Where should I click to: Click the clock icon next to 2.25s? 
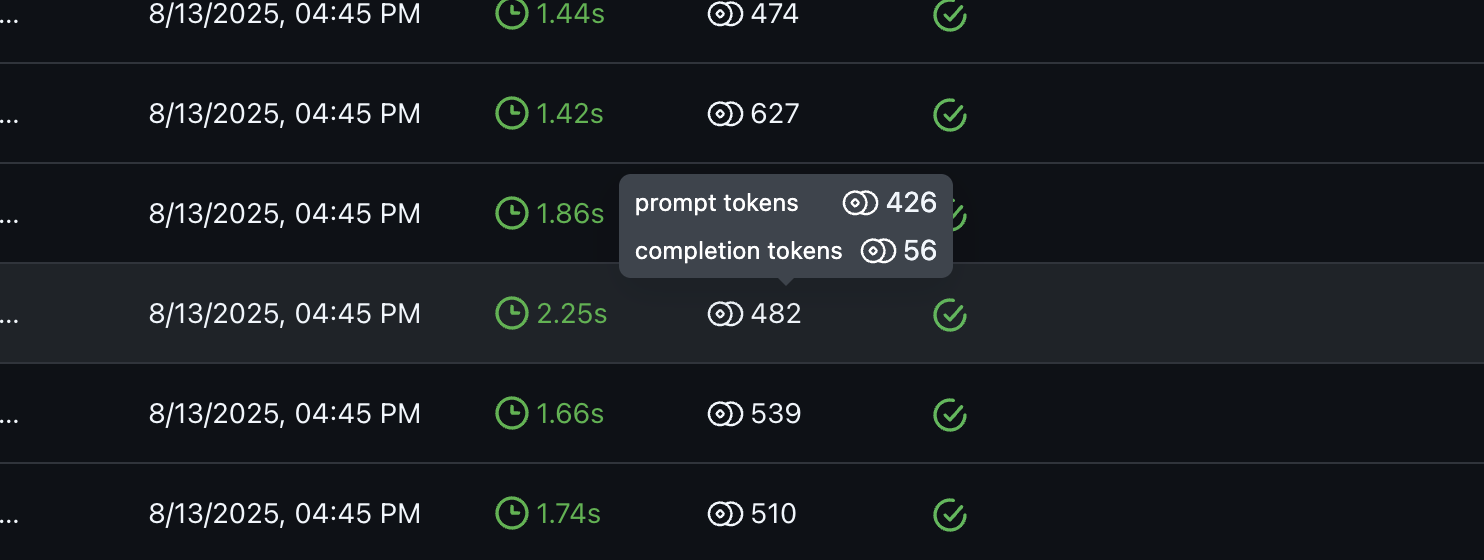tap(512, 313)
